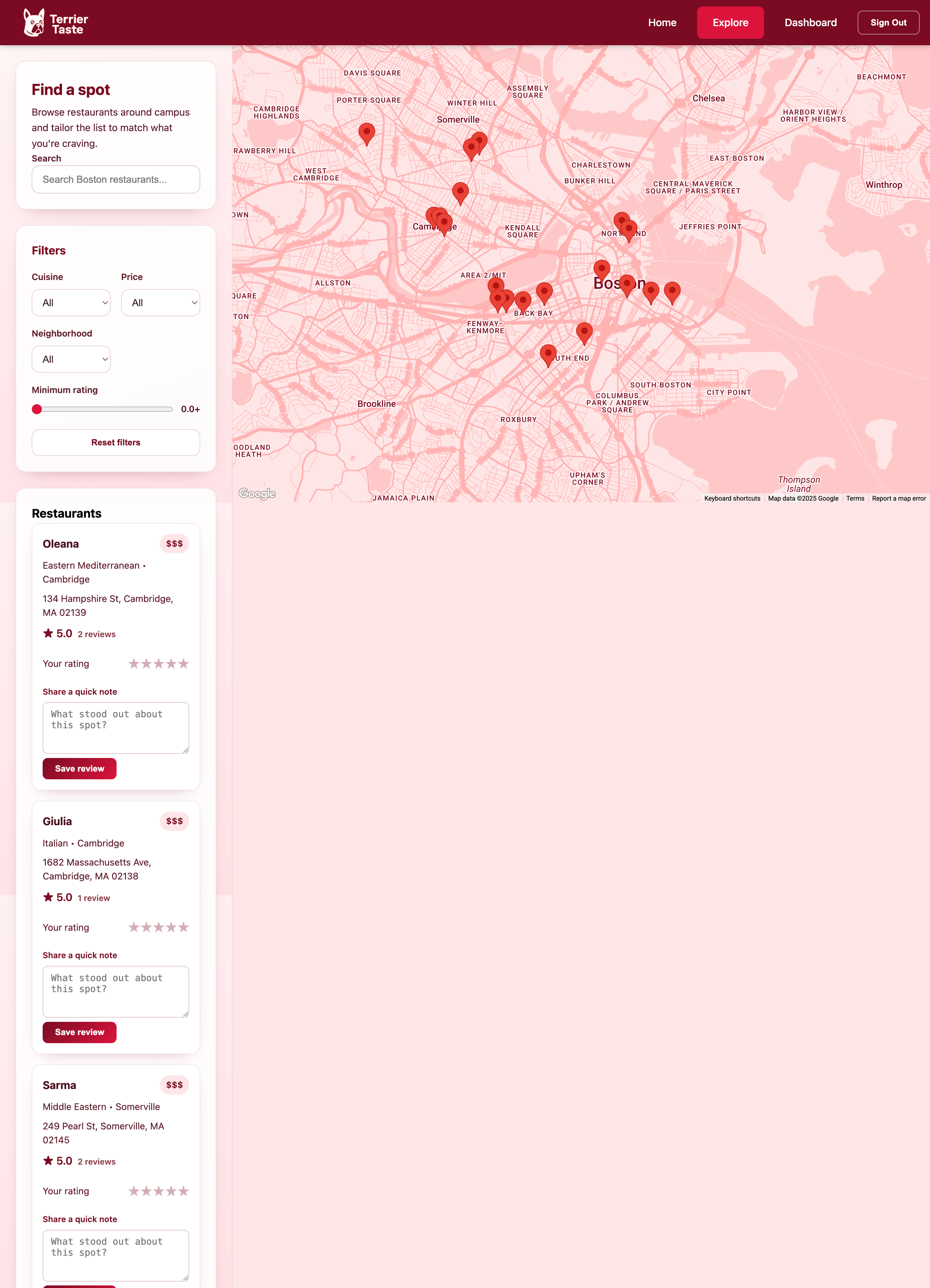
Task: Switch to the Dashboard page
Action: (x=810, y=22)
